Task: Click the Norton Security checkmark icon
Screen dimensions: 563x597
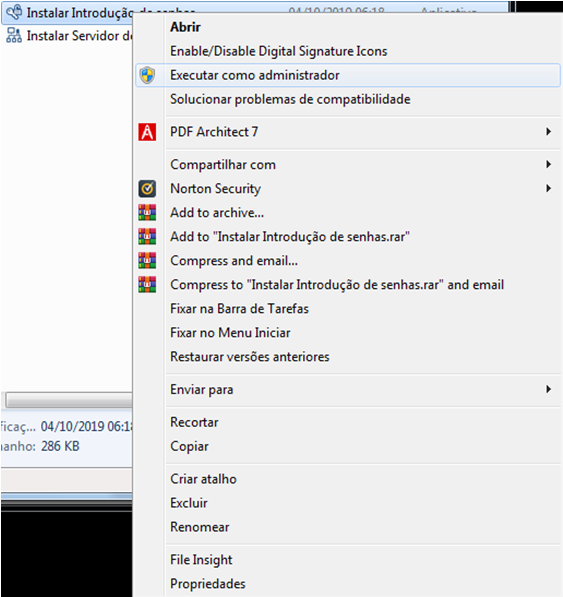Action: pos(147,188)
